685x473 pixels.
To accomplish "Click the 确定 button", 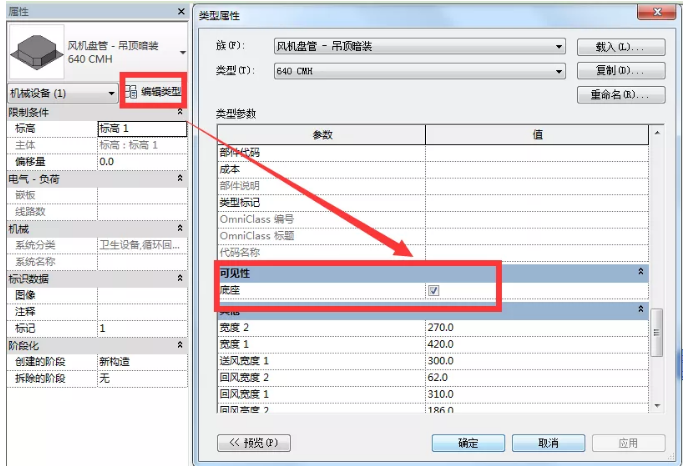I will click(468, 443).
